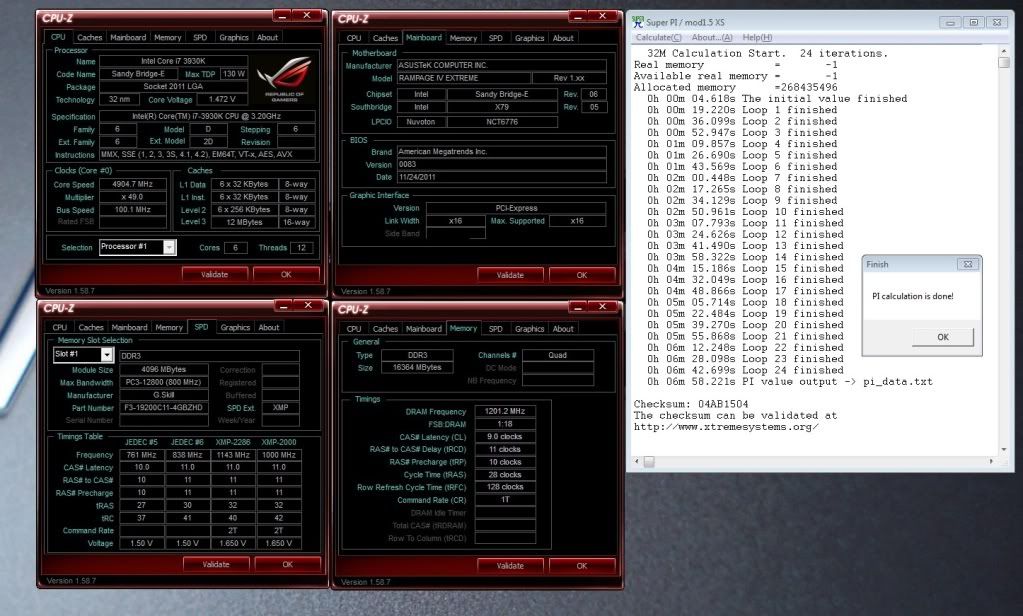Click Validate in the Mainboard window

(510, 275)
